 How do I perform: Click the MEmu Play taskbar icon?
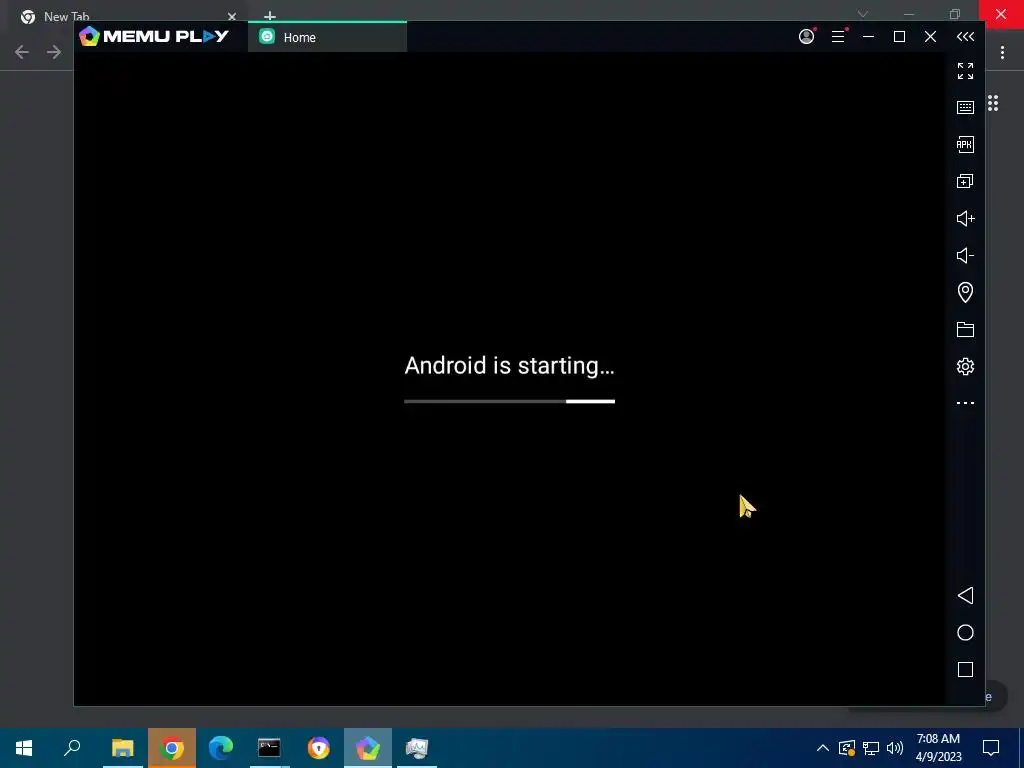coord(368,748)
